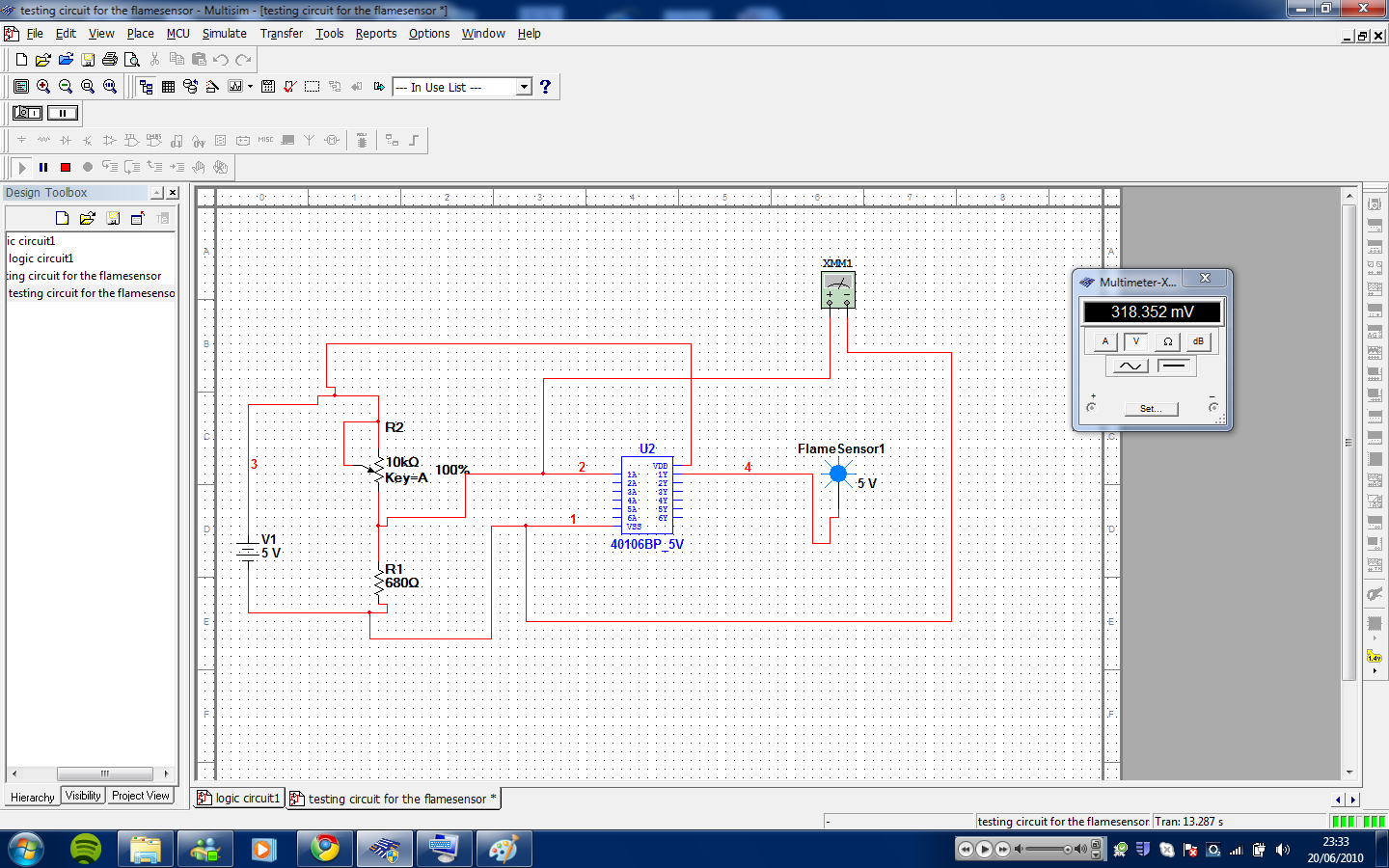The height and width of the screenshot is (868, 1389).
Task: Run the Electrical Rules Check icon
Action: pyautogui.click(x=289, y=87)
